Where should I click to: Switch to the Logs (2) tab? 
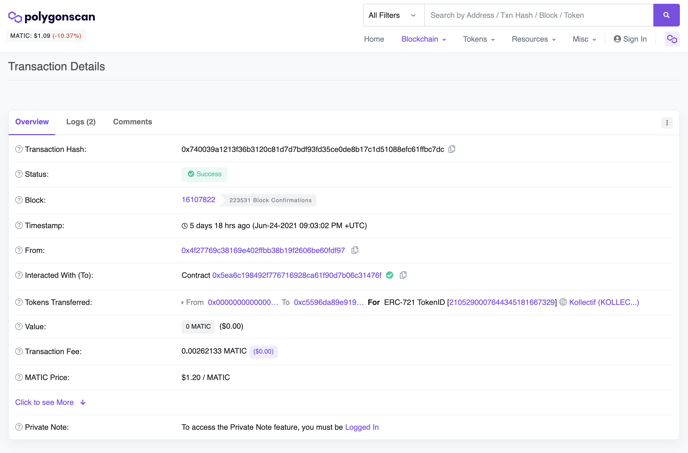click(81, 122)
